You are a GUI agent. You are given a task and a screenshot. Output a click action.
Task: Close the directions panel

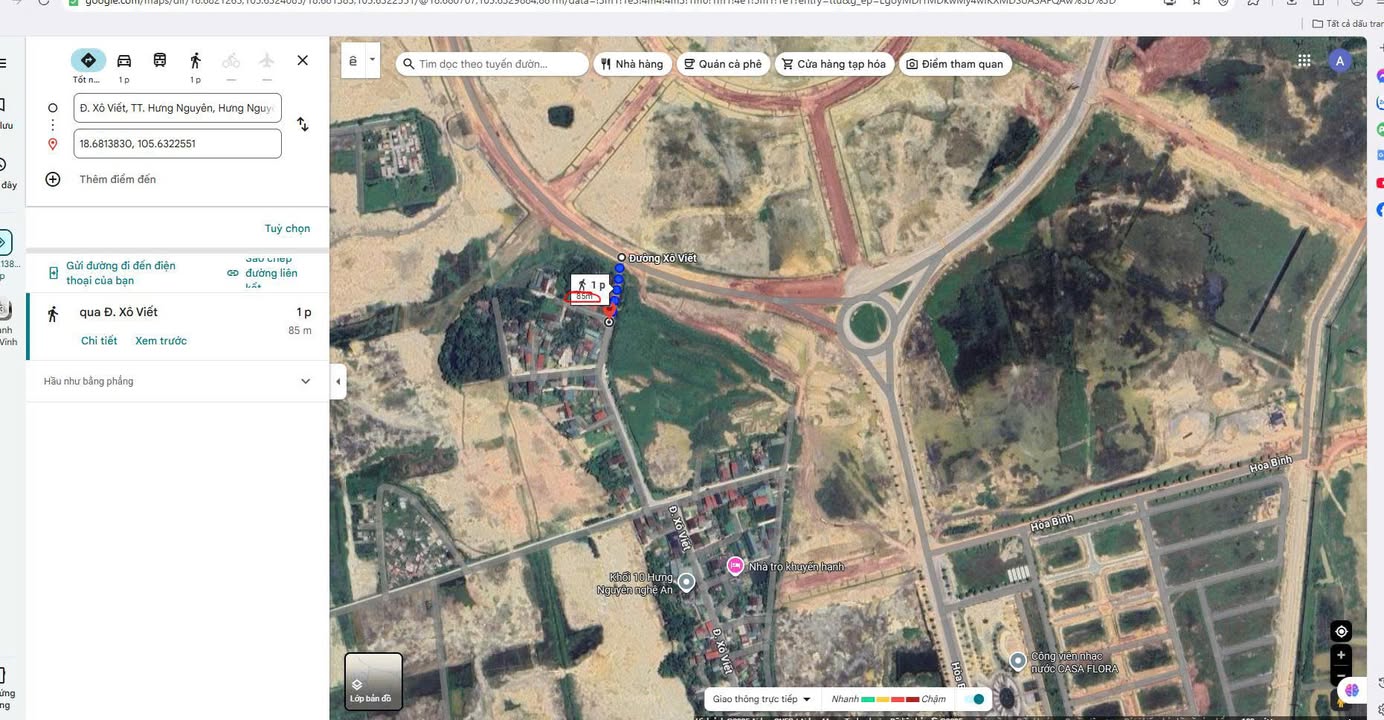302,61
